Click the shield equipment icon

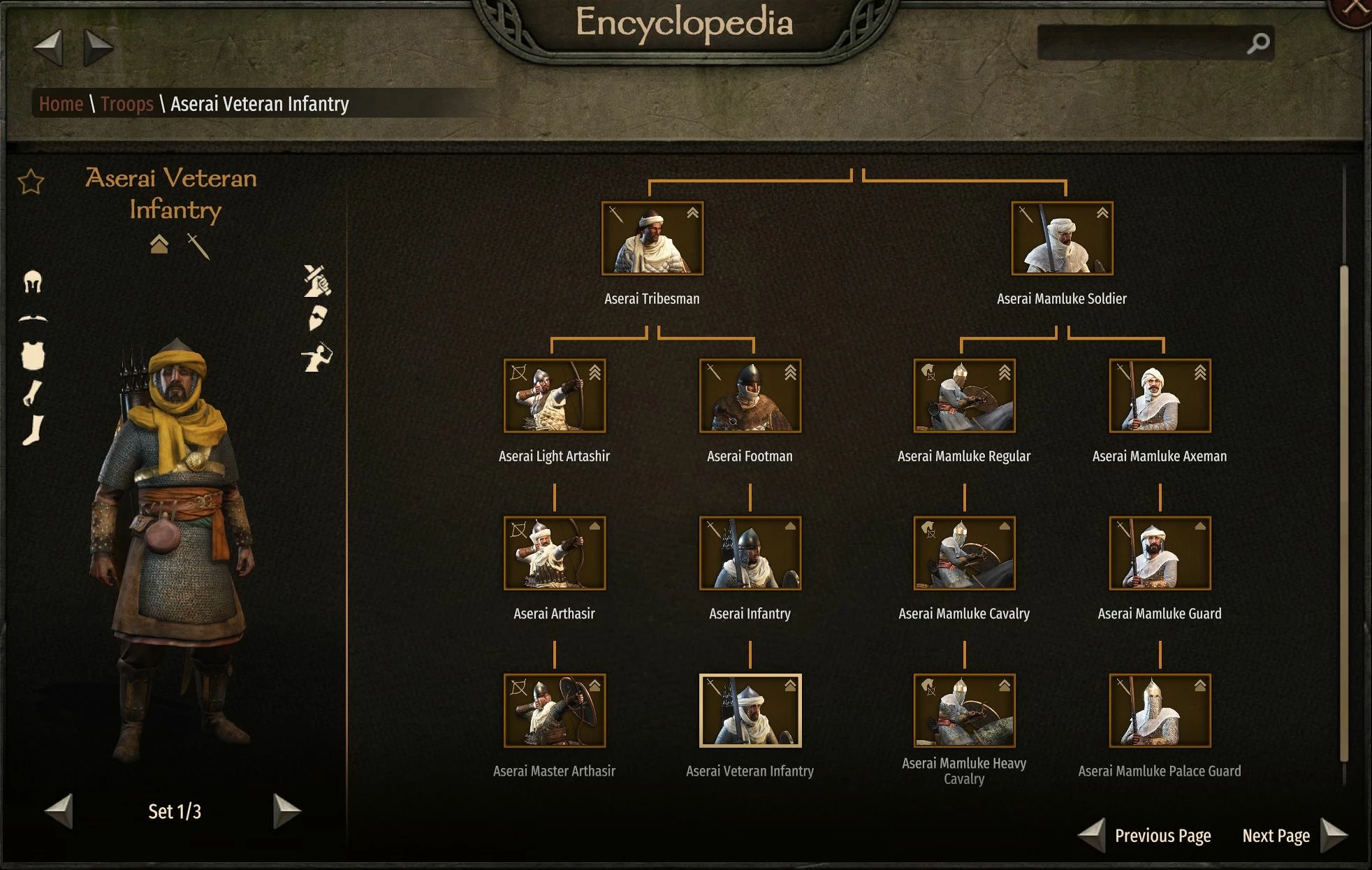[x=318, y=317]
